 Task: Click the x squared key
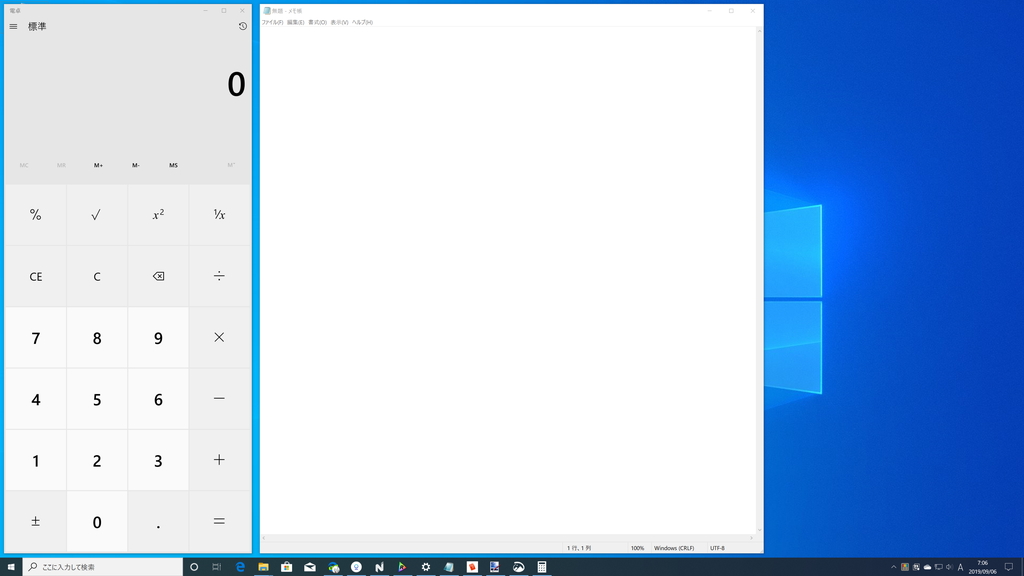coord(158,215)
